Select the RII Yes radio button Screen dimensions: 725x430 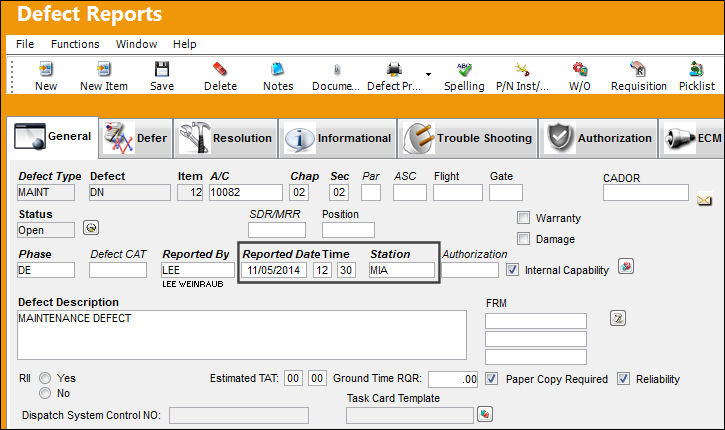(45, 378)
